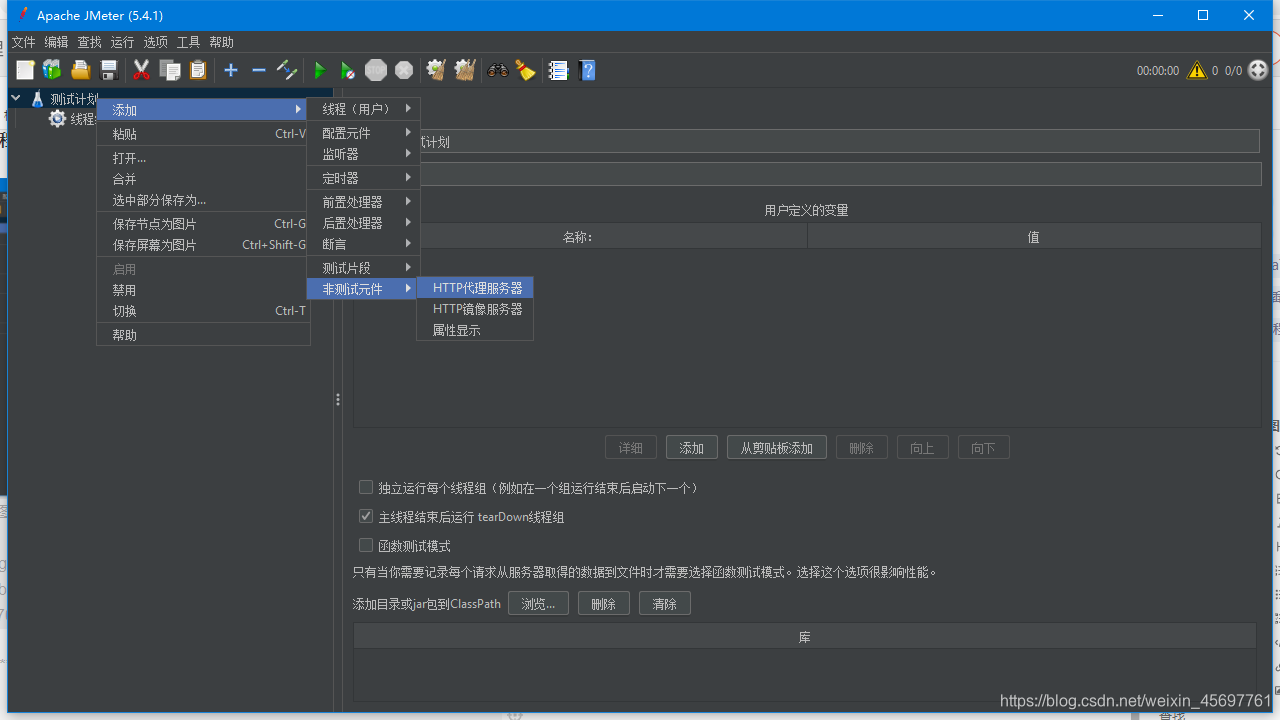Viewport: 1280px width, 720px height.
Task: Expand the 断言 submenu
Action: click(x=364, y=244)
